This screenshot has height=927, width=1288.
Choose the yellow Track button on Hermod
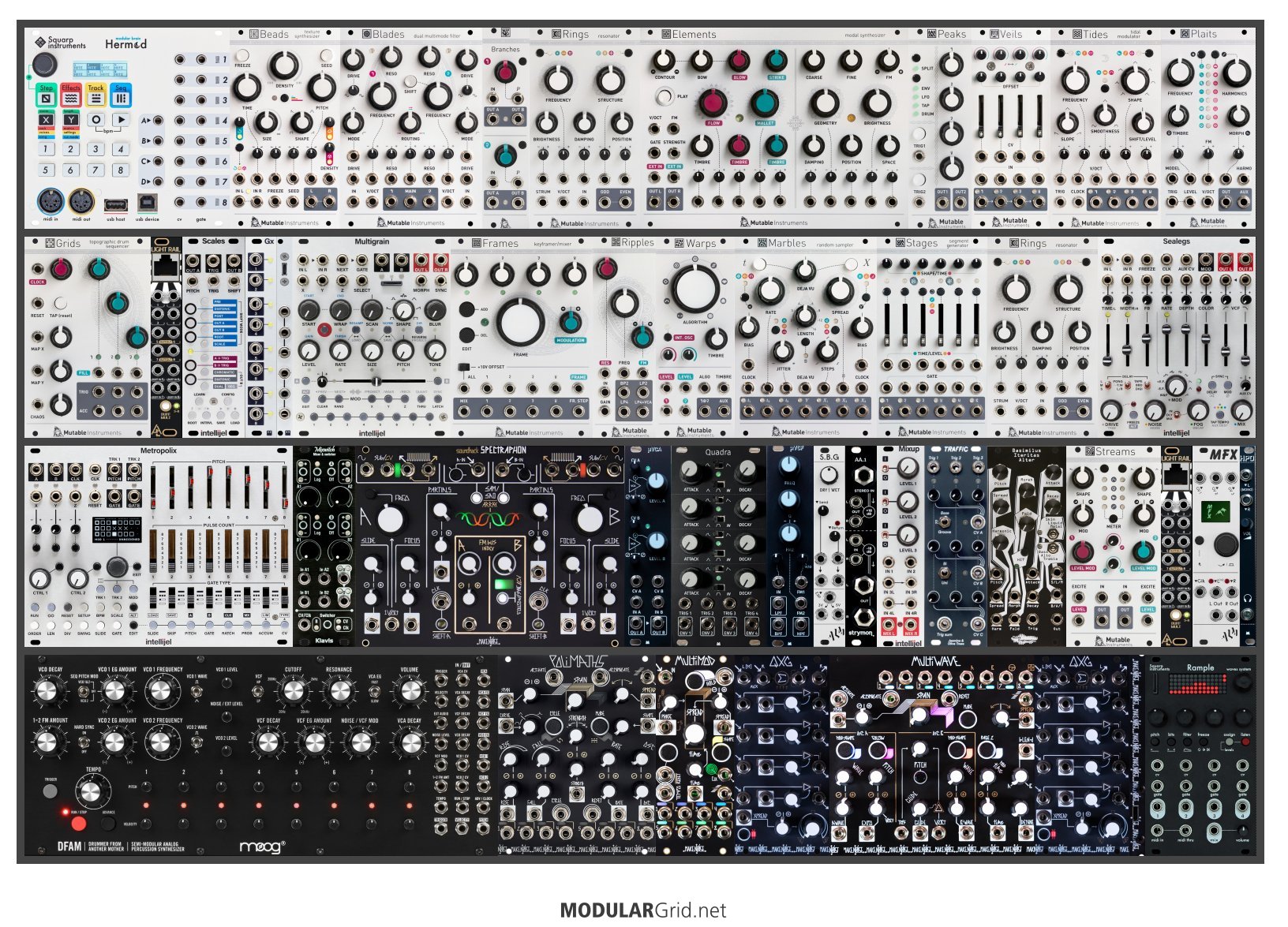click(x=95, y=95)
